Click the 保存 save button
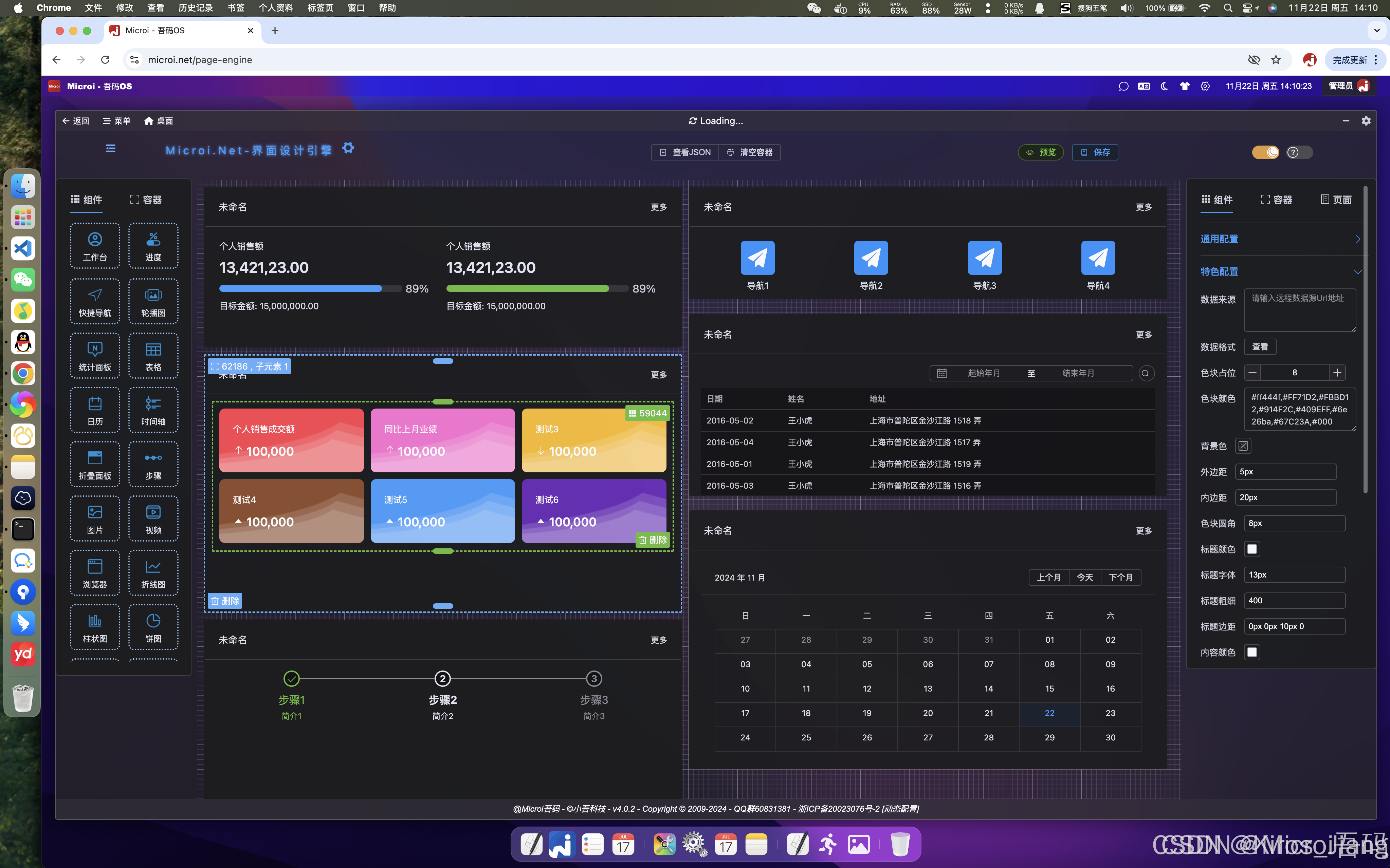1390x868 pixels. (x=1095, y=152)
